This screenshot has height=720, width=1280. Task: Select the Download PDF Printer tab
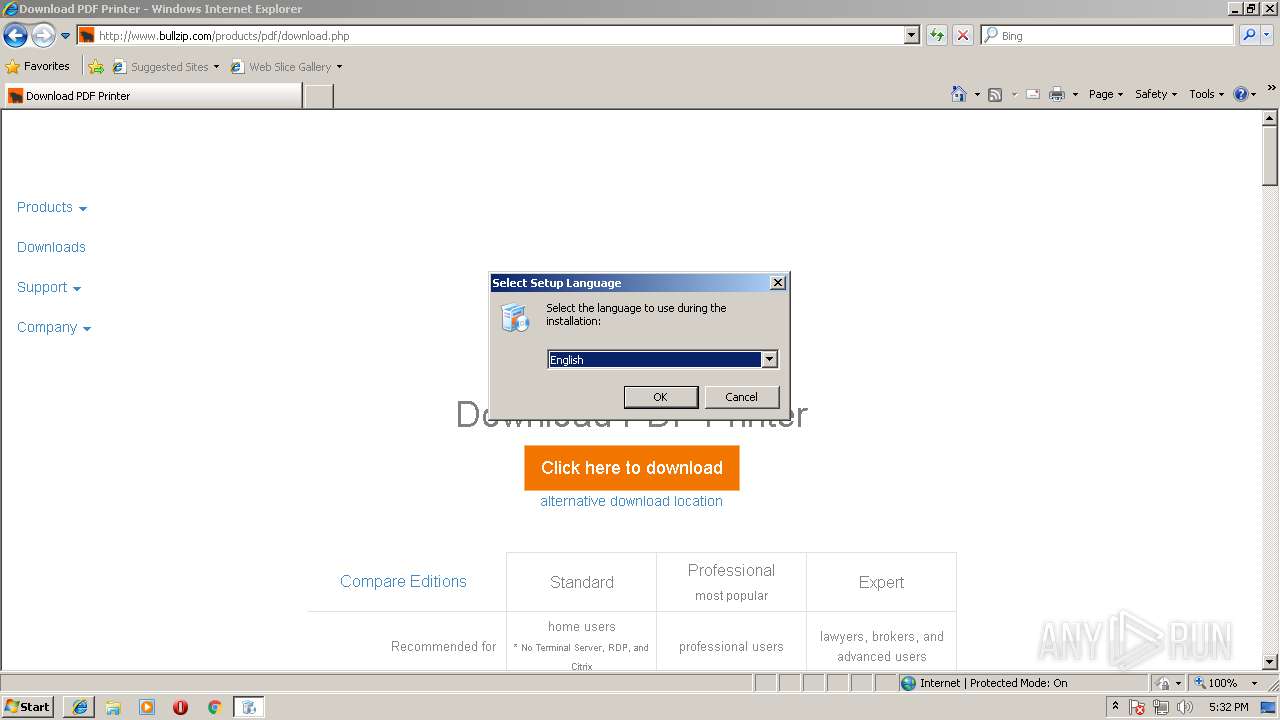[152, 96]
